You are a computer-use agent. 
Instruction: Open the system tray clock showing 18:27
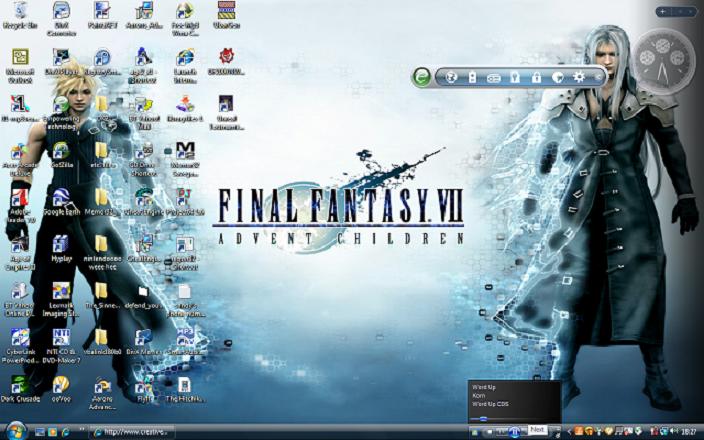click(x=688, y=432)
